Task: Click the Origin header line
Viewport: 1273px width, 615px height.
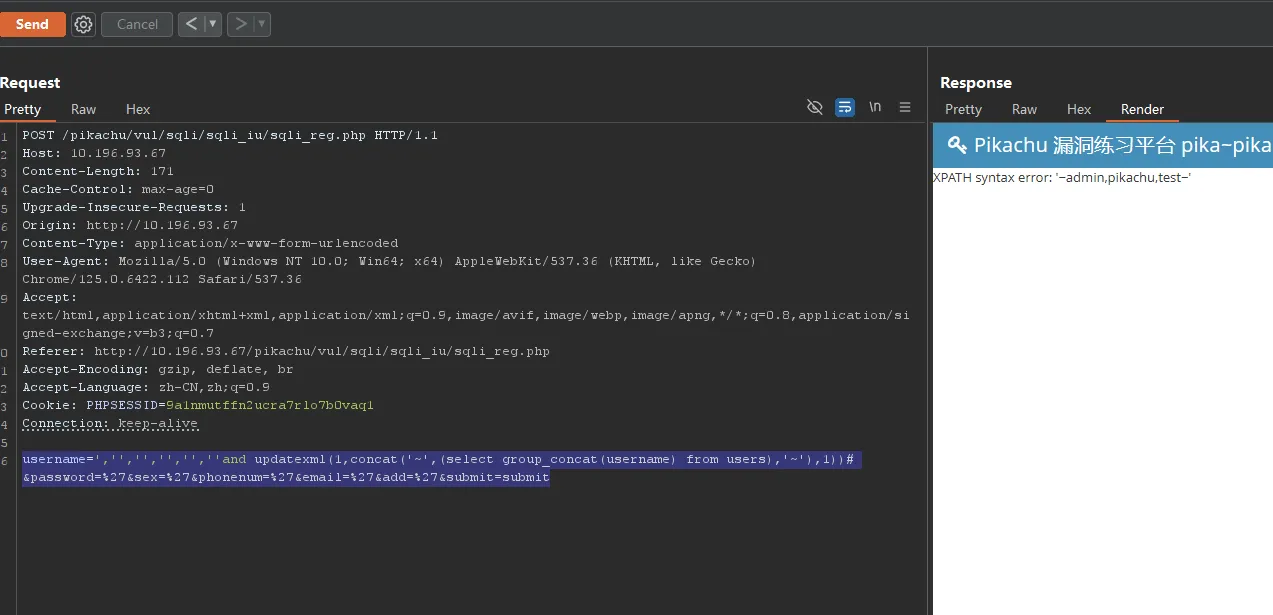Action: (130, 225)
